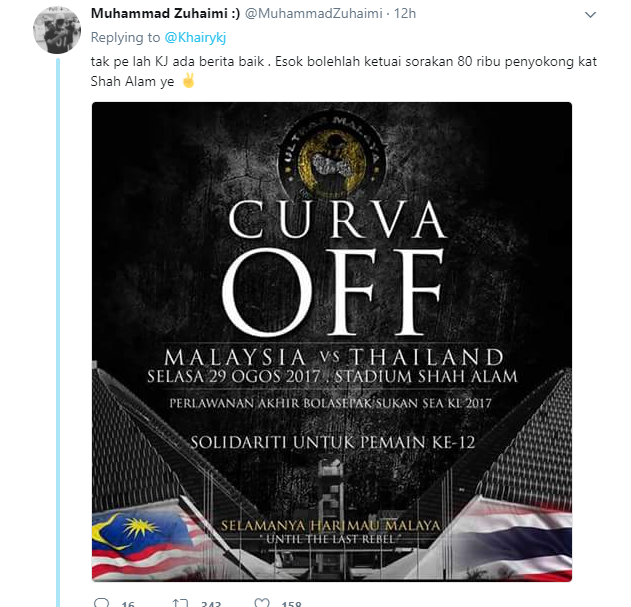This screenshot has width=631, height=607.
Task: Open Muhammad Zuhaimi's profile avatar
Action: coord(57,30)
